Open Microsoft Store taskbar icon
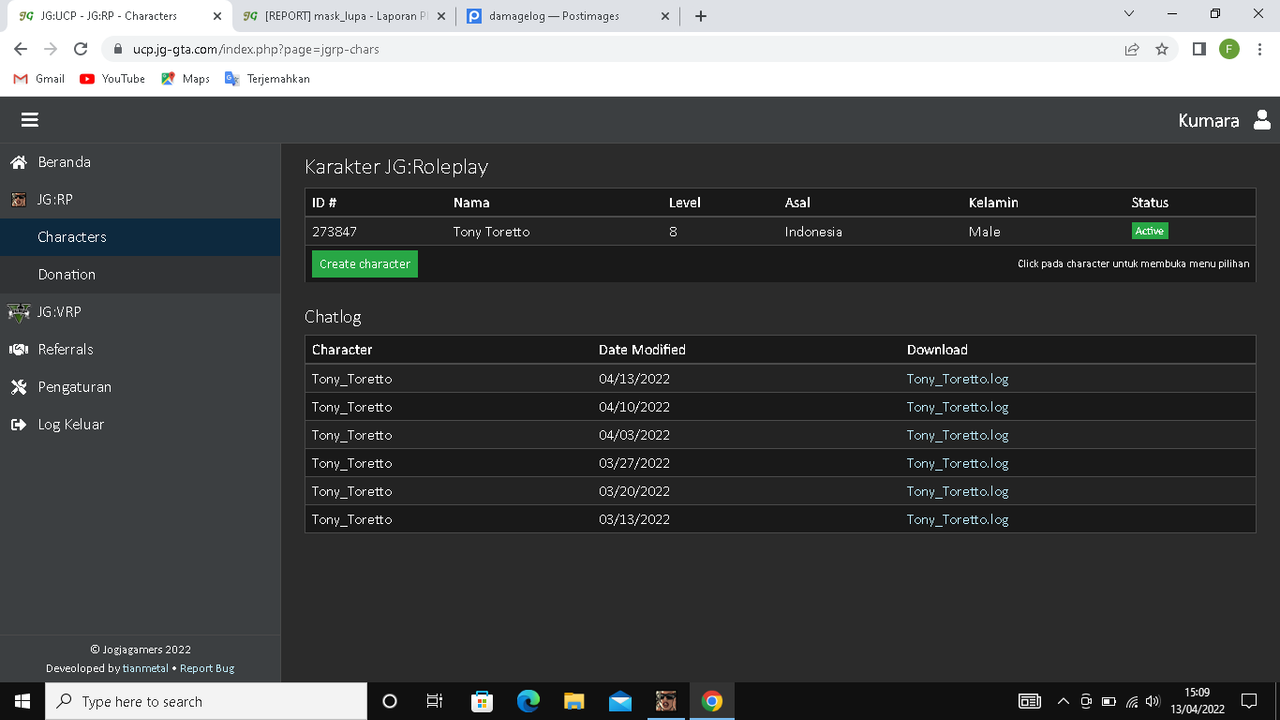Viewport: 1280px width, 720px height. (x=482, y=701)
